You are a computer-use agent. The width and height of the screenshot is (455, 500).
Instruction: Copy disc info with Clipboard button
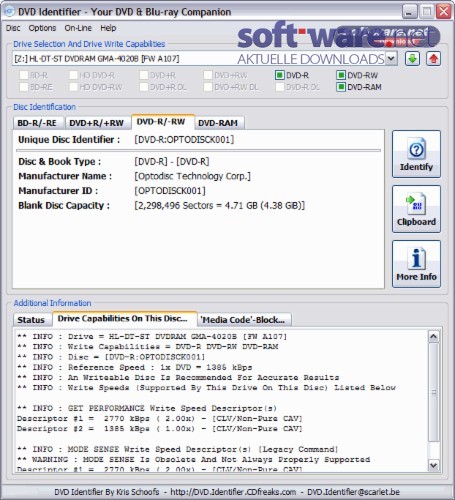click(x=416, y=209)
